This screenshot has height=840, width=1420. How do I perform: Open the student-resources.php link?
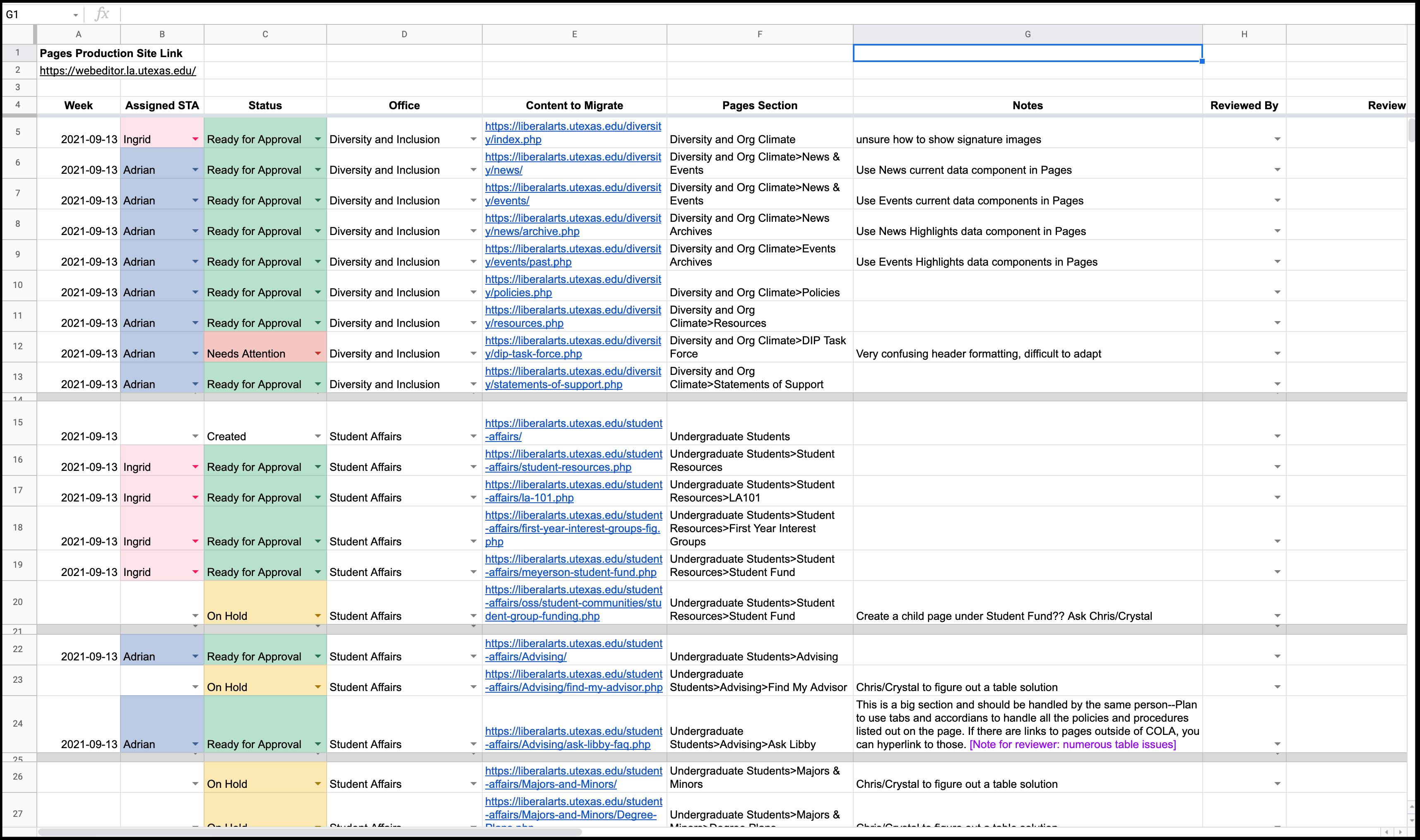(573, 461)
